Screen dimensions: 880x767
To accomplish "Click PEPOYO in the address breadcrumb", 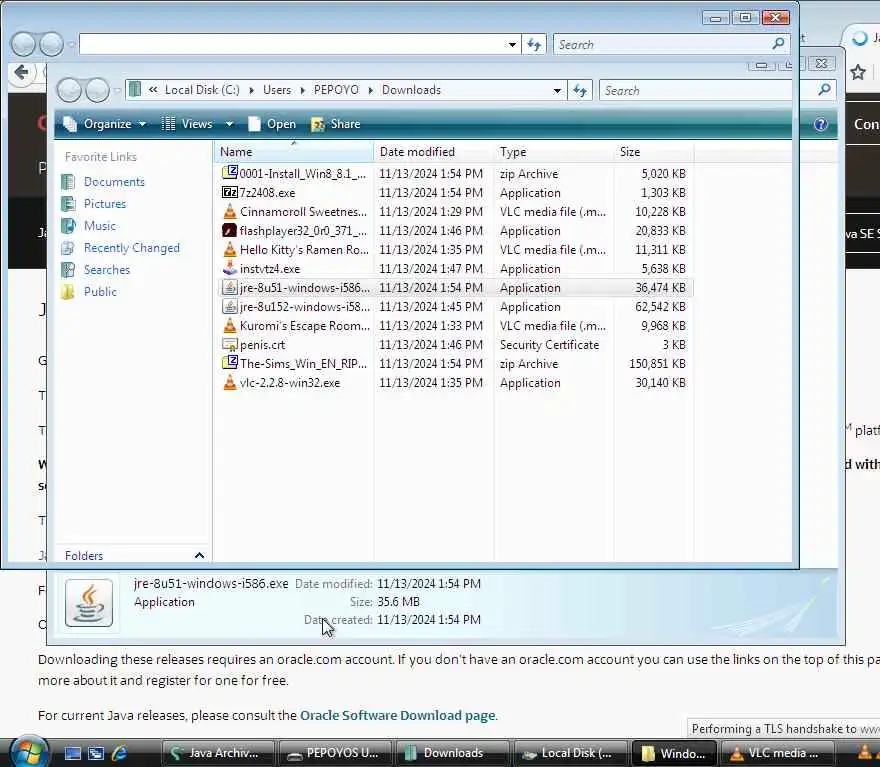I will pos(336,90).
